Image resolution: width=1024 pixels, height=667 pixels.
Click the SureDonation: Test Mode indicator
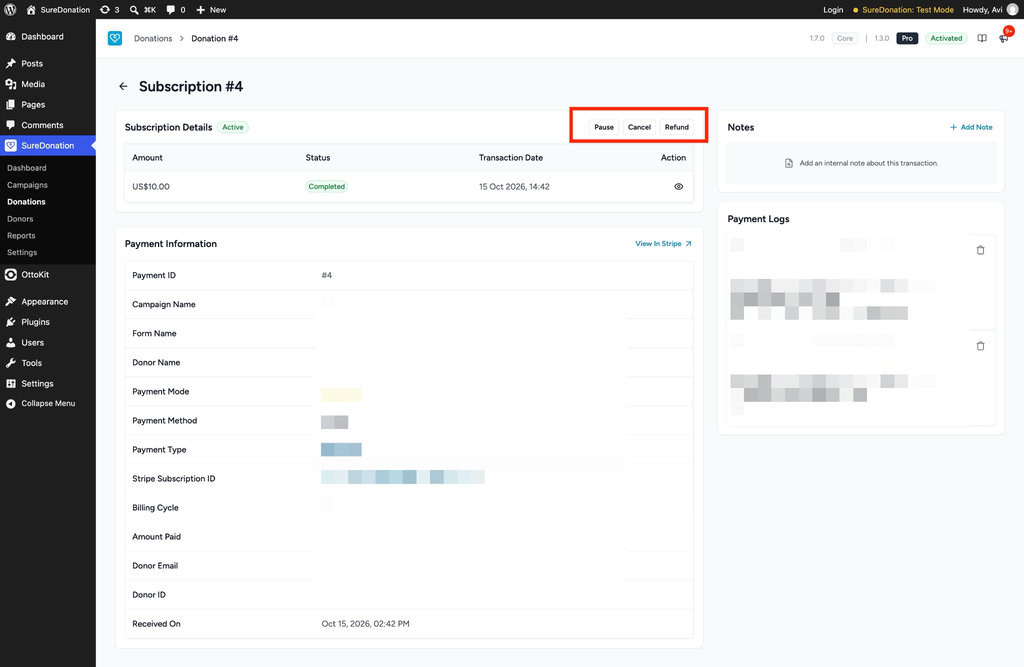903,10
